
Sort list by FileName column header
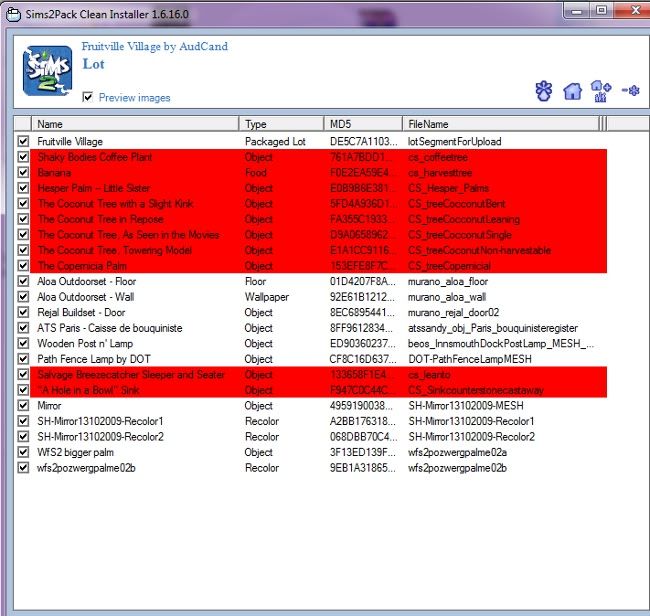coord(500,124)
